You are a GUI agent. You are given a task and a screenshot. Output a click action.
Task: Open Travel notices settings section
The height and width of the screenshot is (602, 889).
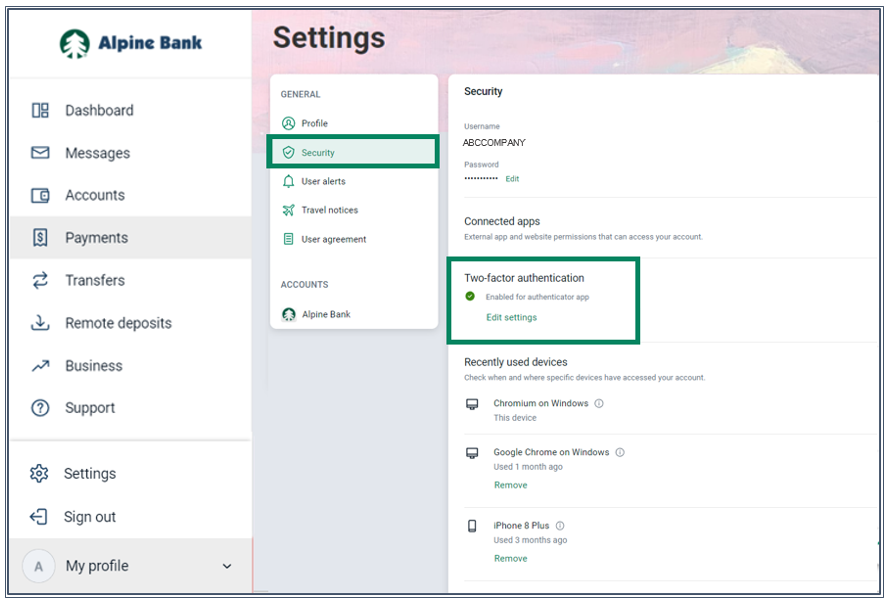(329, 211)
